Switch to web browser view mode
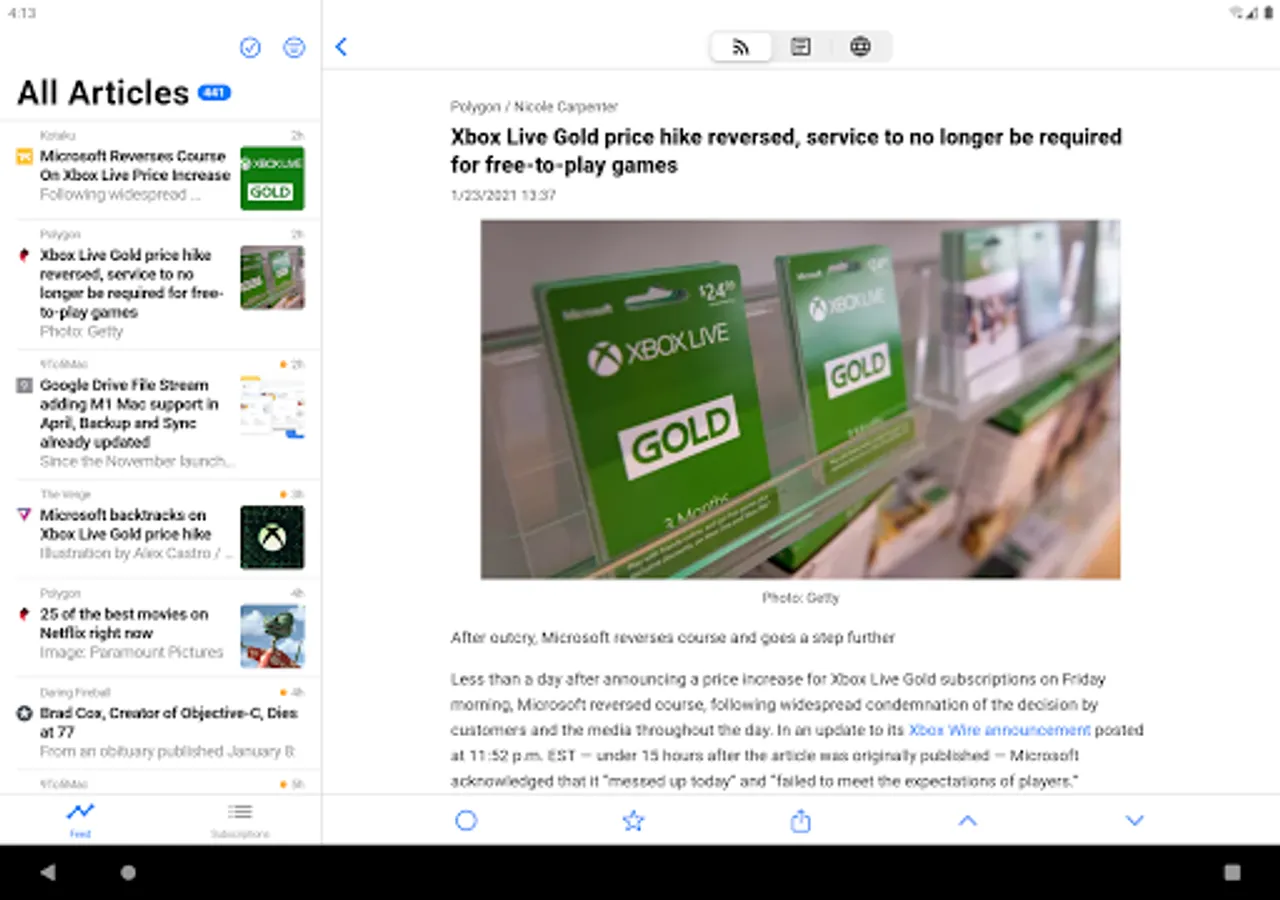Image resolution: width=1280 pixels, height=900 pixels. point(860,47)
